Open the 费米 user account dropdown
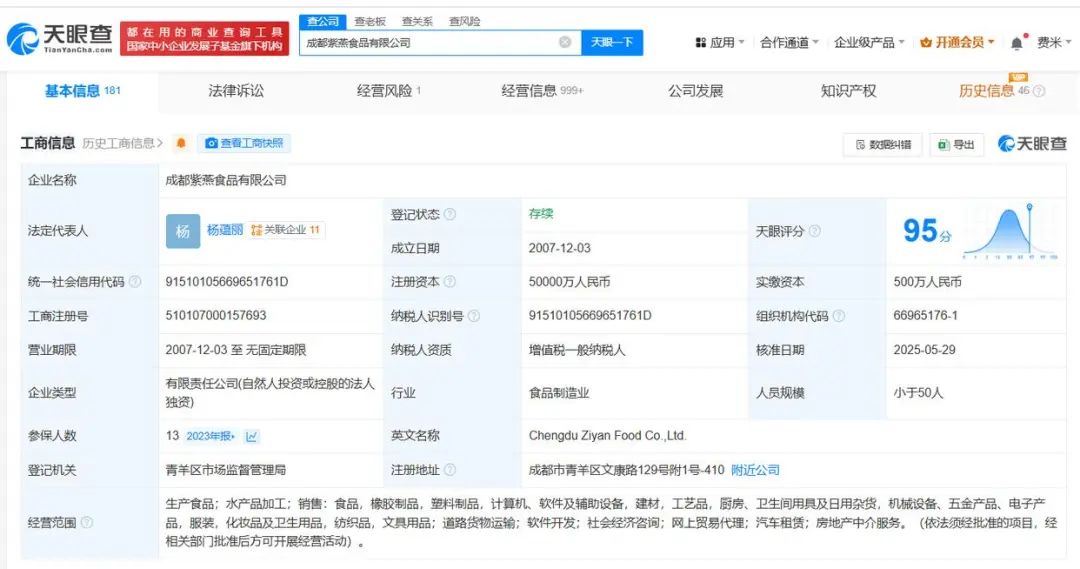 click(1054, 43)
